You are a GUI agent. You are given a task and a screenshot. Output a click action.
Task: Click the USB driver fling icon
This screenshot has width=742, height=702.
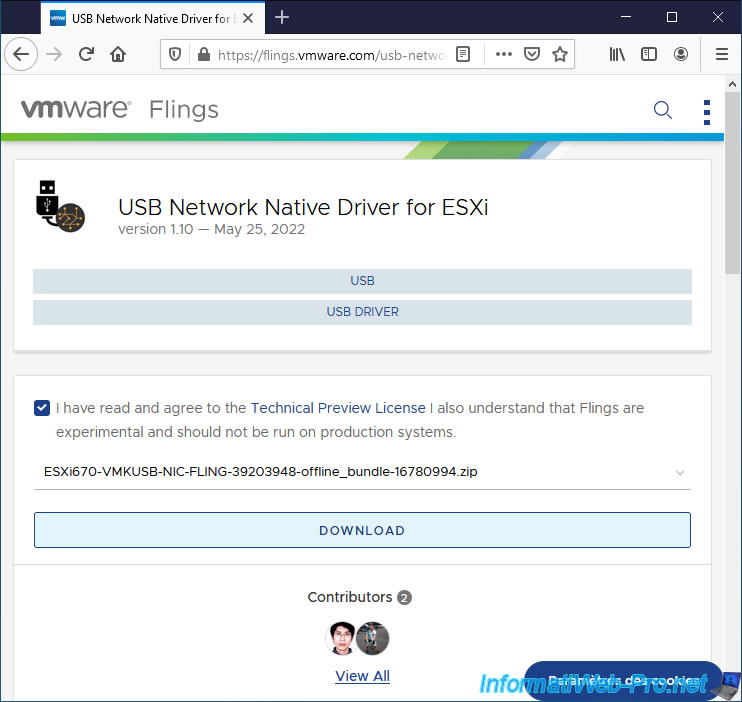(60, 206)
